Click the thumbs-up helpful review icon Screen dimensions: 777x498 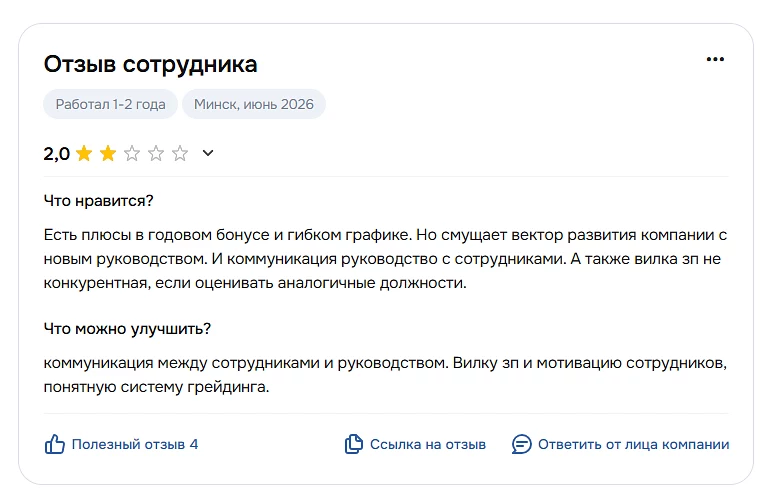55,444
